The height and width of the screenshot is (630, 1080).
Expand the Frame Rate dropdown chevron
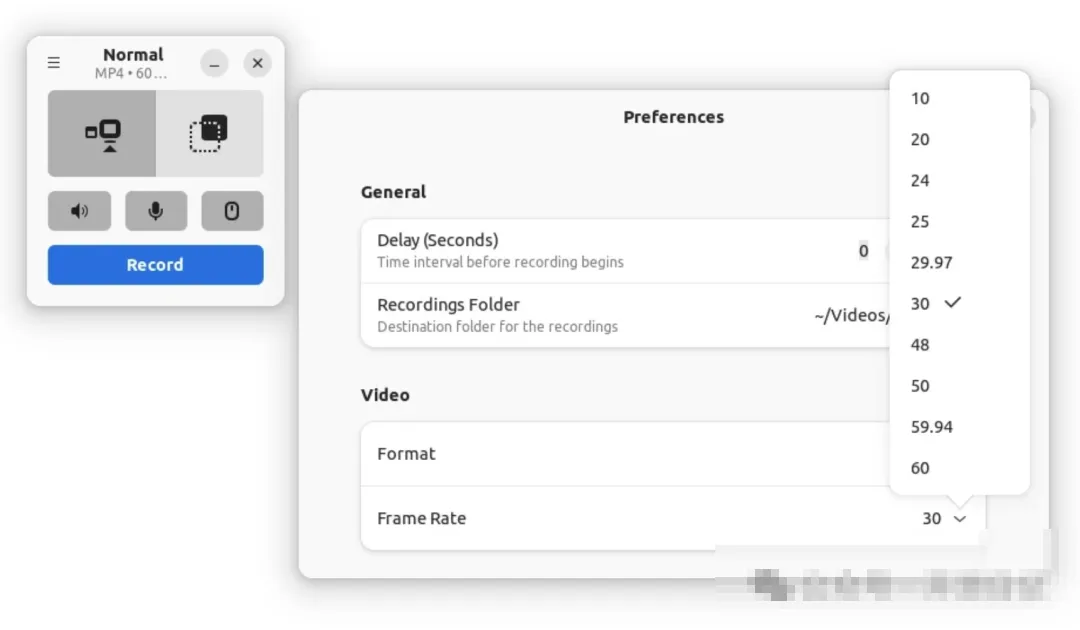tap(960, 519)
